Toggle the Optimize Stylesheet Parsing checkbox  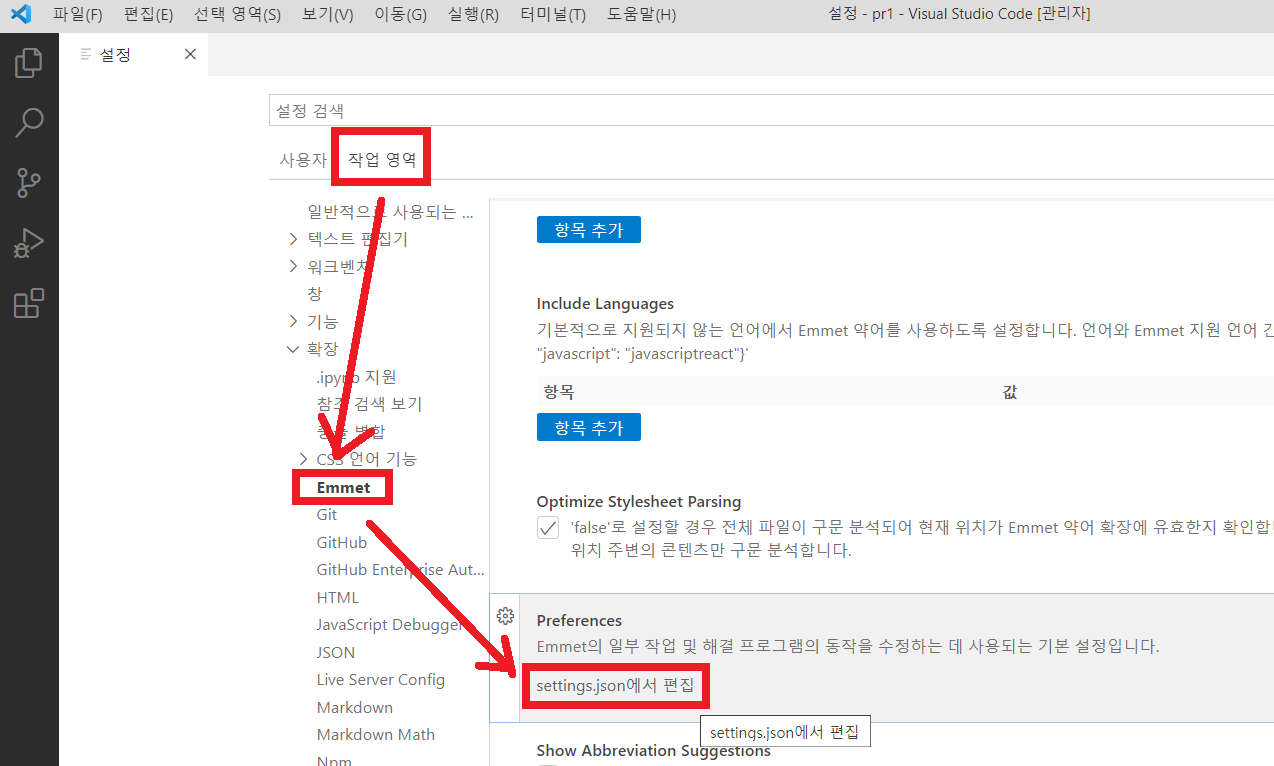548,527
